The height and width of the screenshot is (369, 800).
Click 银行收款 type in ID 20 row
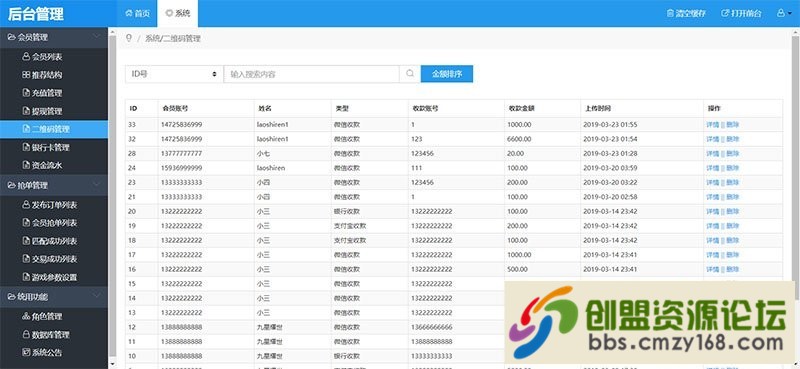click(x=347, y=211)
